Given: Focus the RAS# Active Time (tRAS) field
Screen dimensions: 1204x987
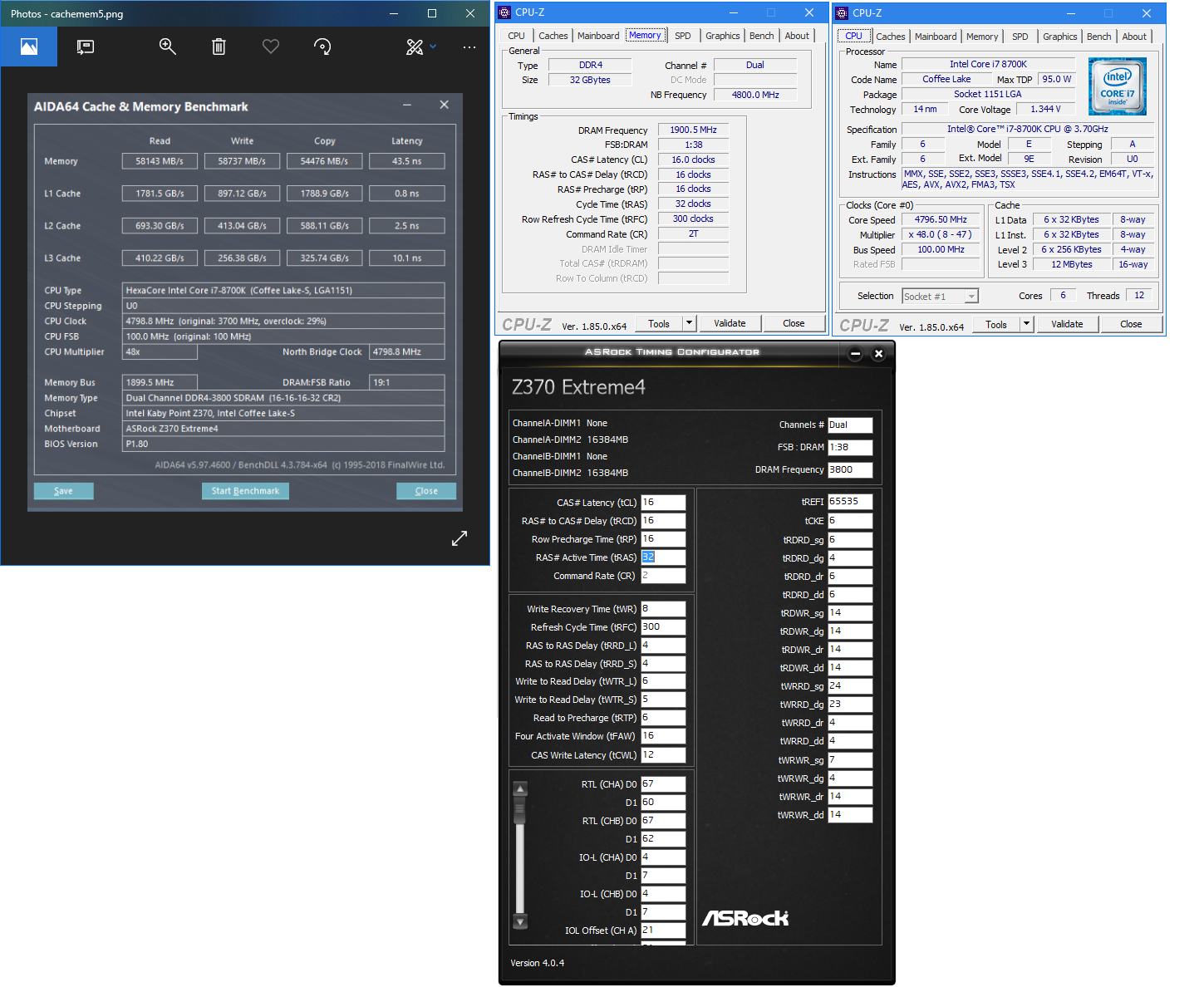Looking at the screenshot, I should [663, 557].
